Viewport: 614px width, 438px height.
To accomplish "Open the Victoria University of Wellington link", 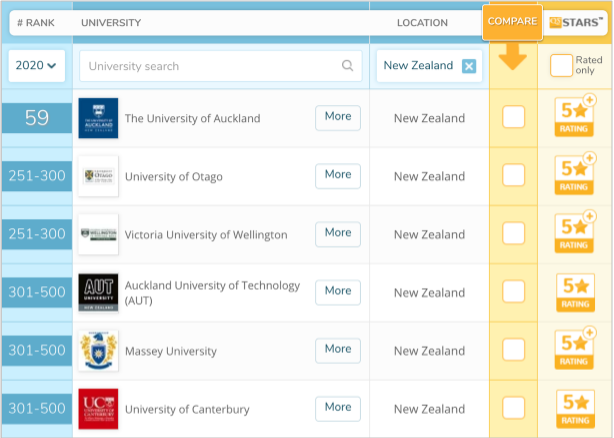I will coord(205,235).
